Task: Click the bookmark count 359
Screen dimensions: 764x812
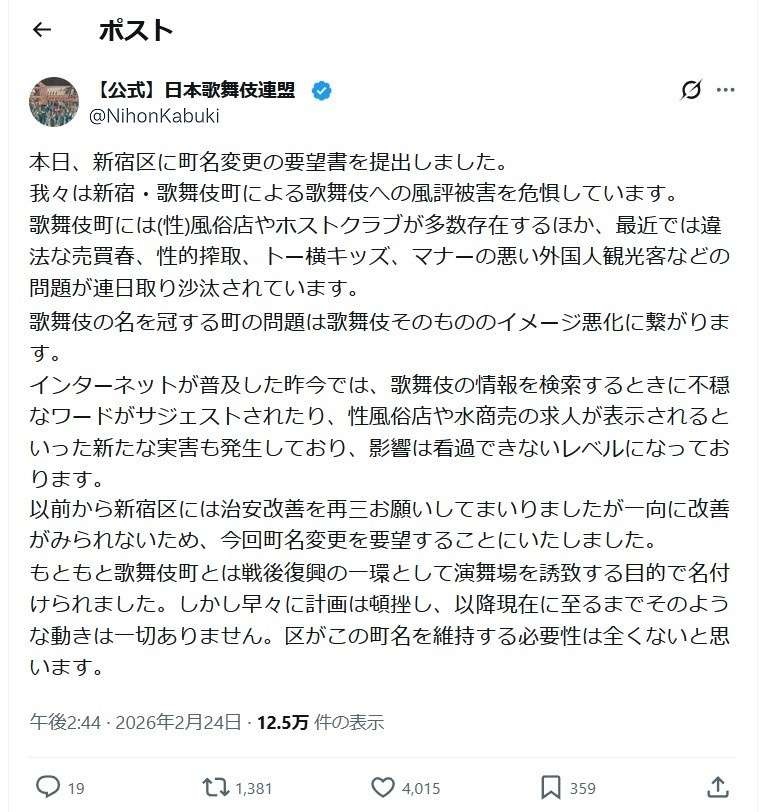Action: [582, 788]
